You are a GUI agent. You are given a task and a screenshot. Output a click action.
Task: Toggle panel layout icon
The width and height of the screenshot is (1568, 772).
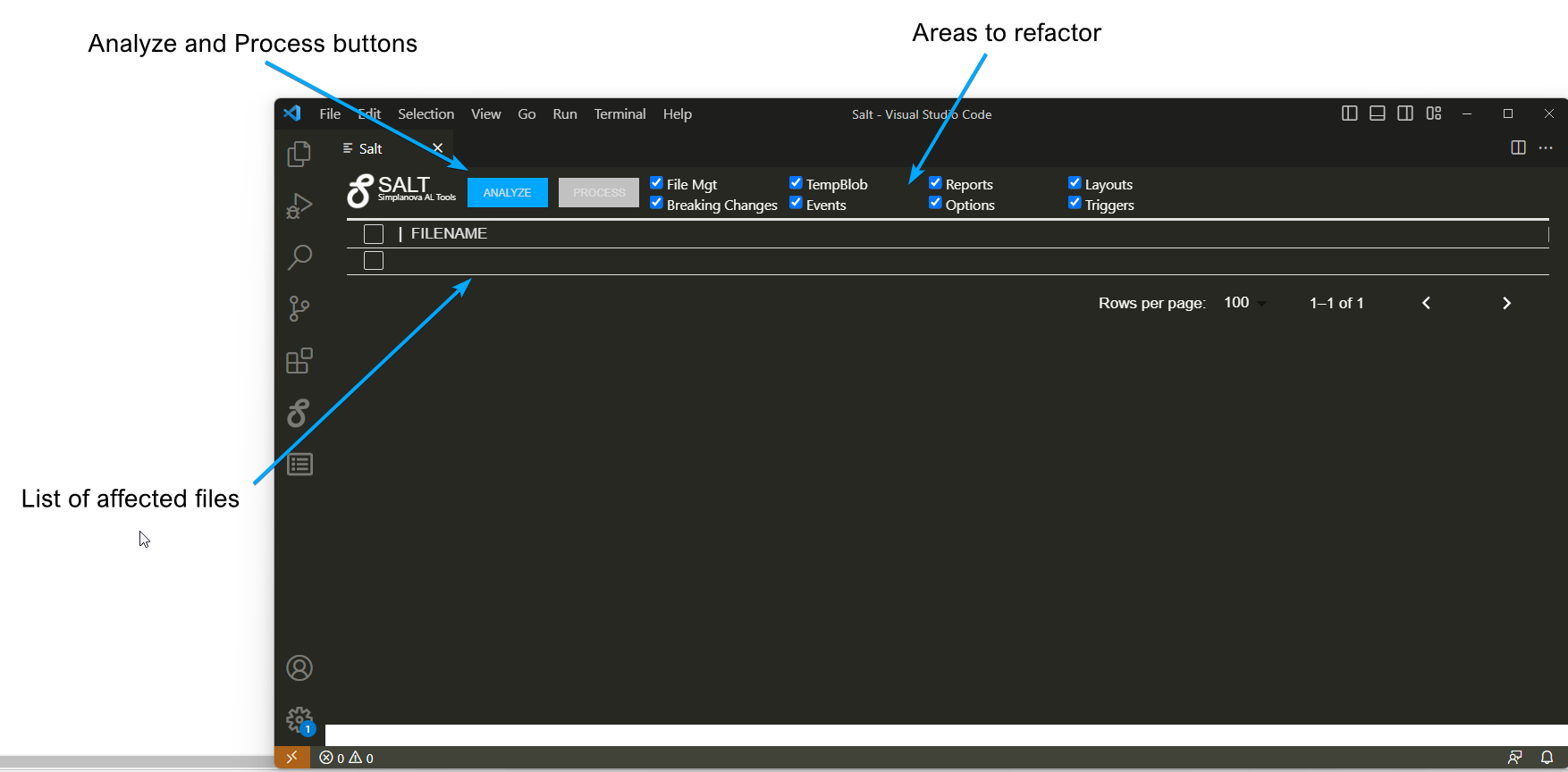(1378, 113)
